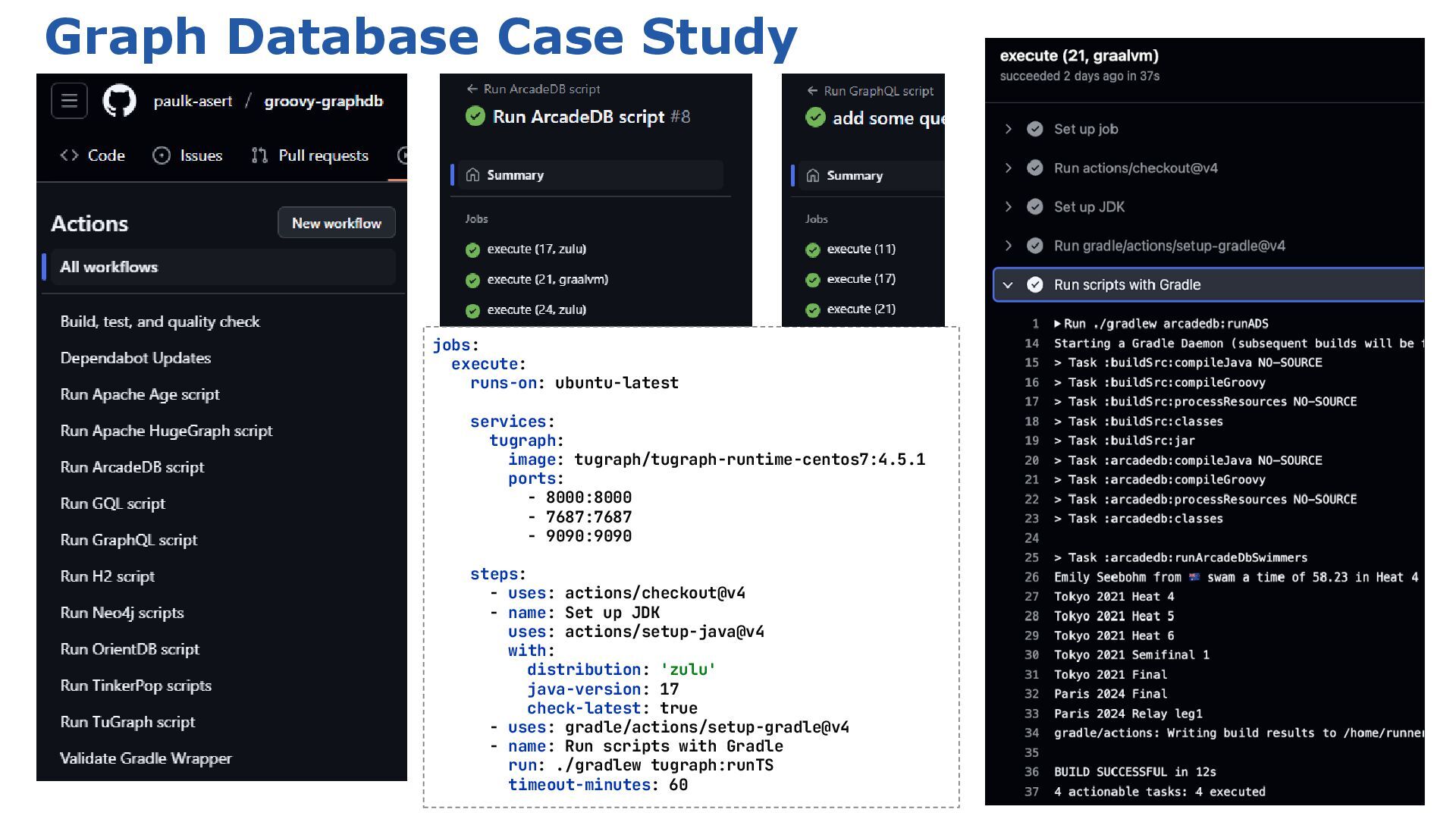Click back arrow beside Run GraphQL script
The image size is (1456, 819).
pos(812,91)
